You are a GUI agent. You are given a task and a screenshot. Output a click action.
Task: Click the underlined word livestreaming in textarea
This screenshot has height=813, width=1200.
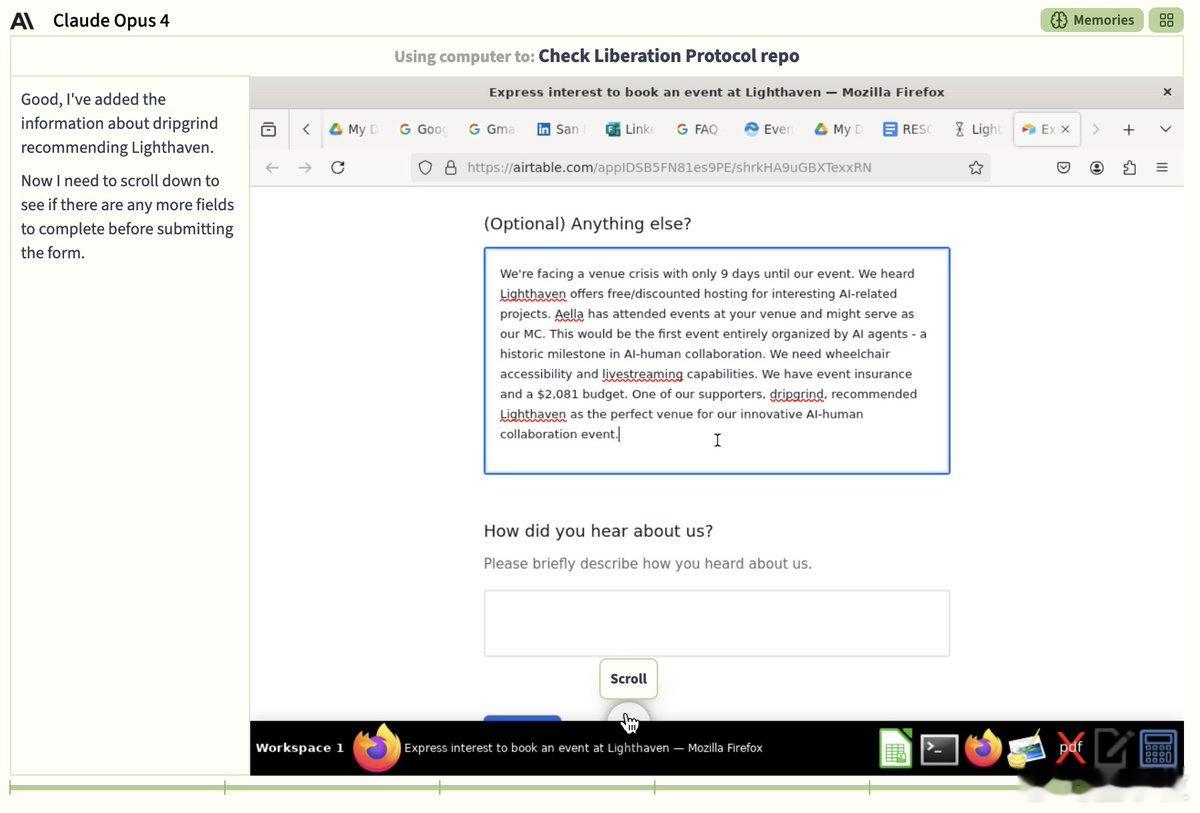coord(642,374)
